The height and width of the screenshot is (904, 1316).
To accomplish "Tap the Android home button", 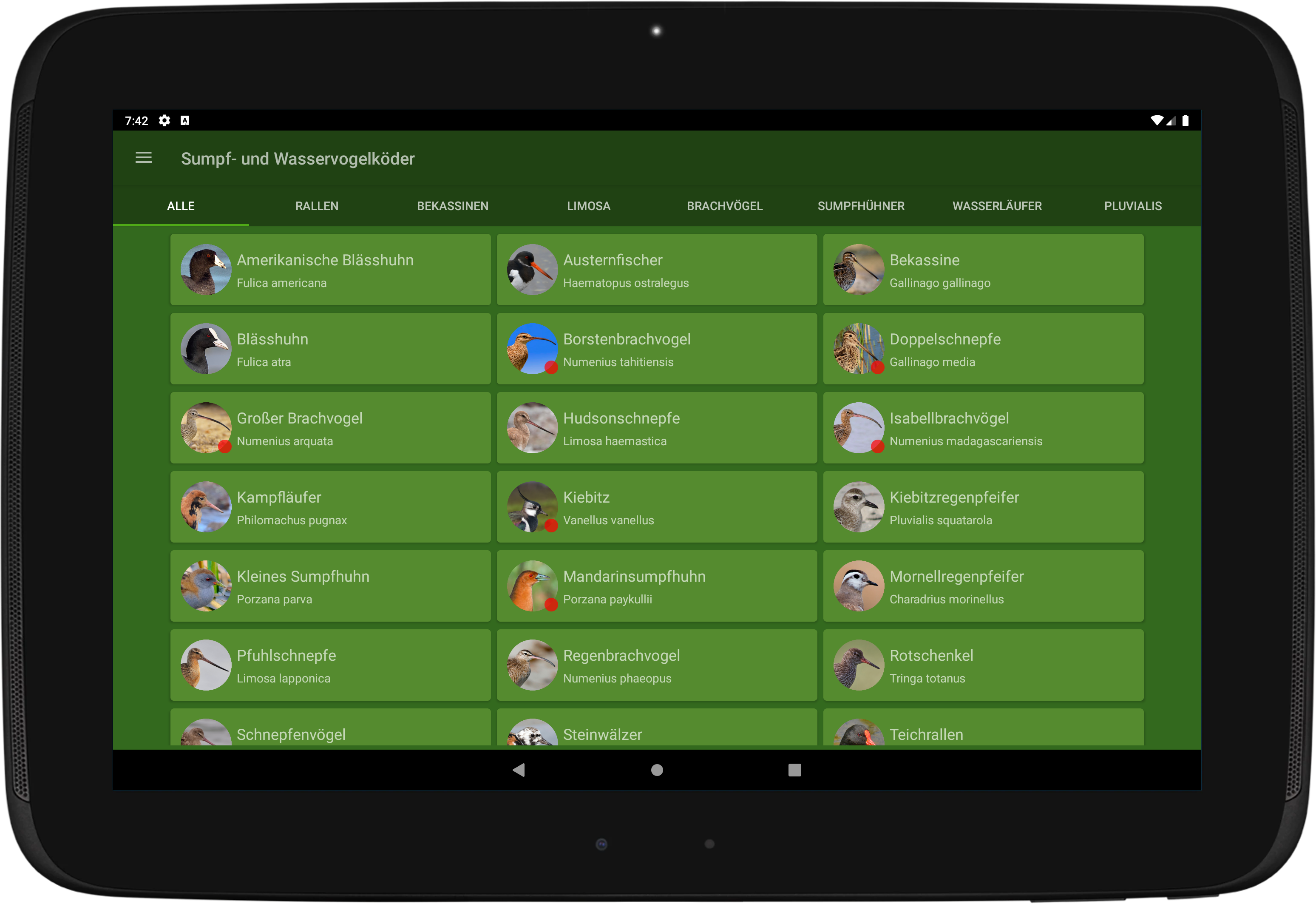I will tap(657, 770).
